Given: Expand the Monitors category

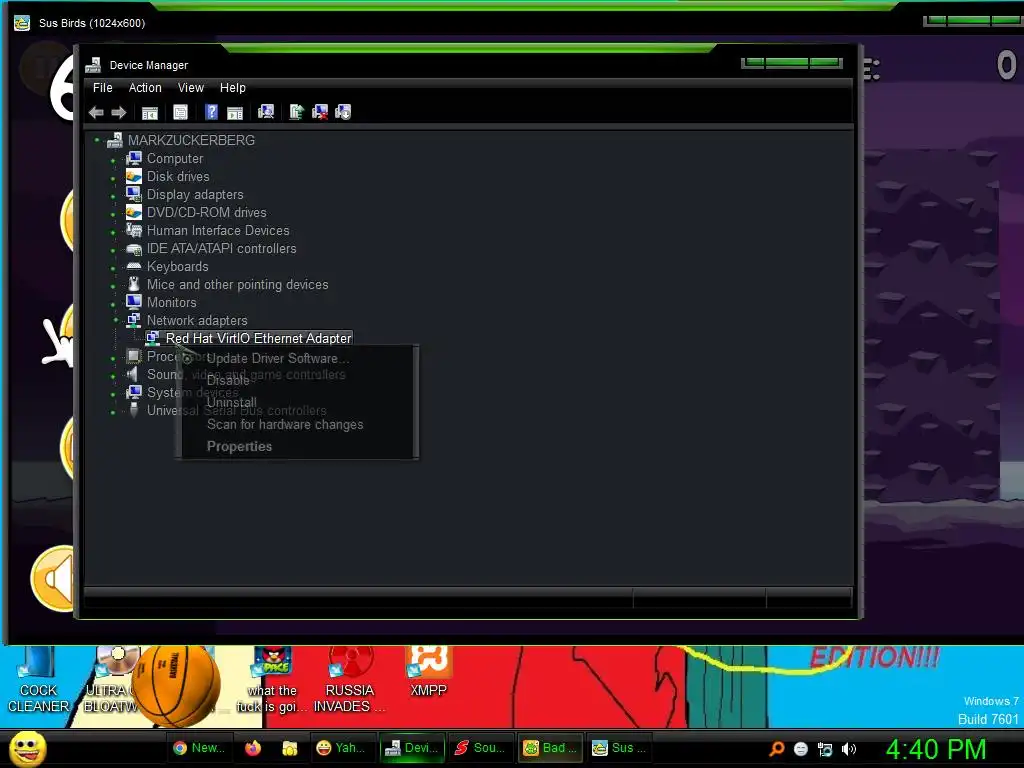Looking at the screenshot, I should click(x=114, y=304).
